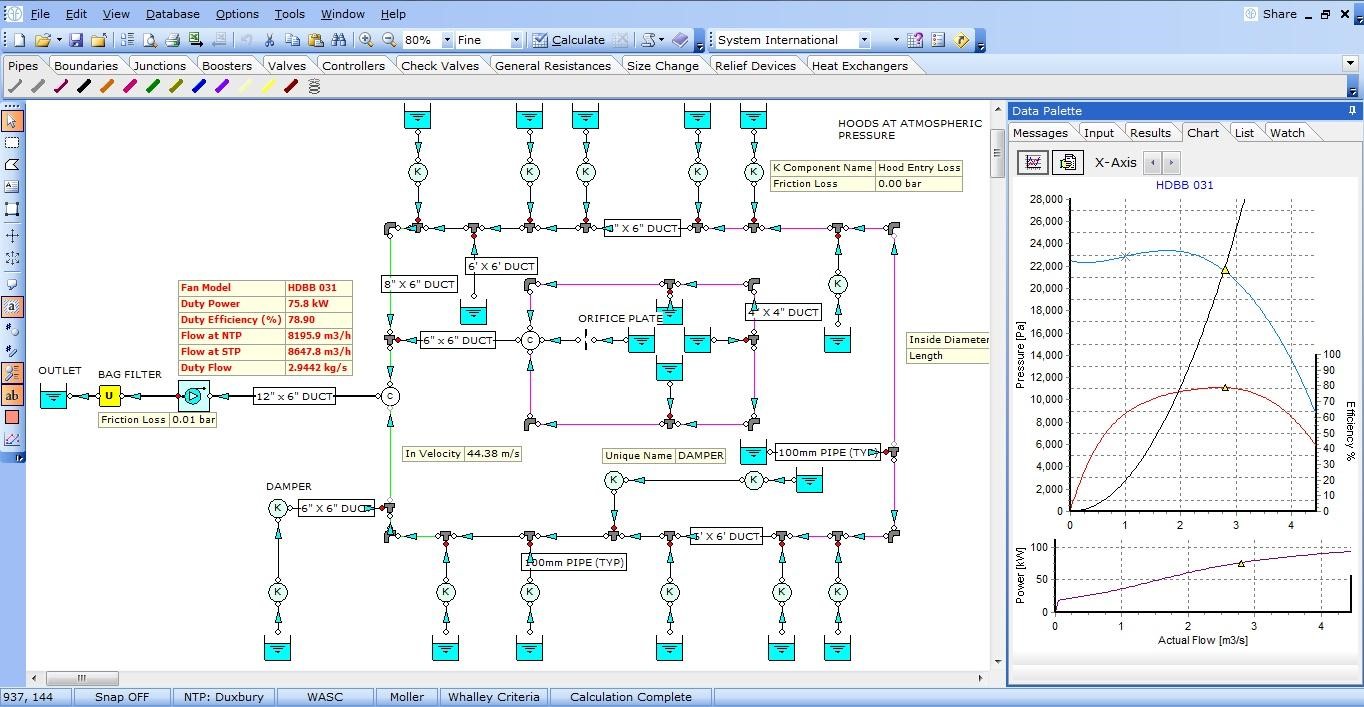Switch to the Results tab
Screen dimensions: 1364x707
click(x=1149, y=132)
